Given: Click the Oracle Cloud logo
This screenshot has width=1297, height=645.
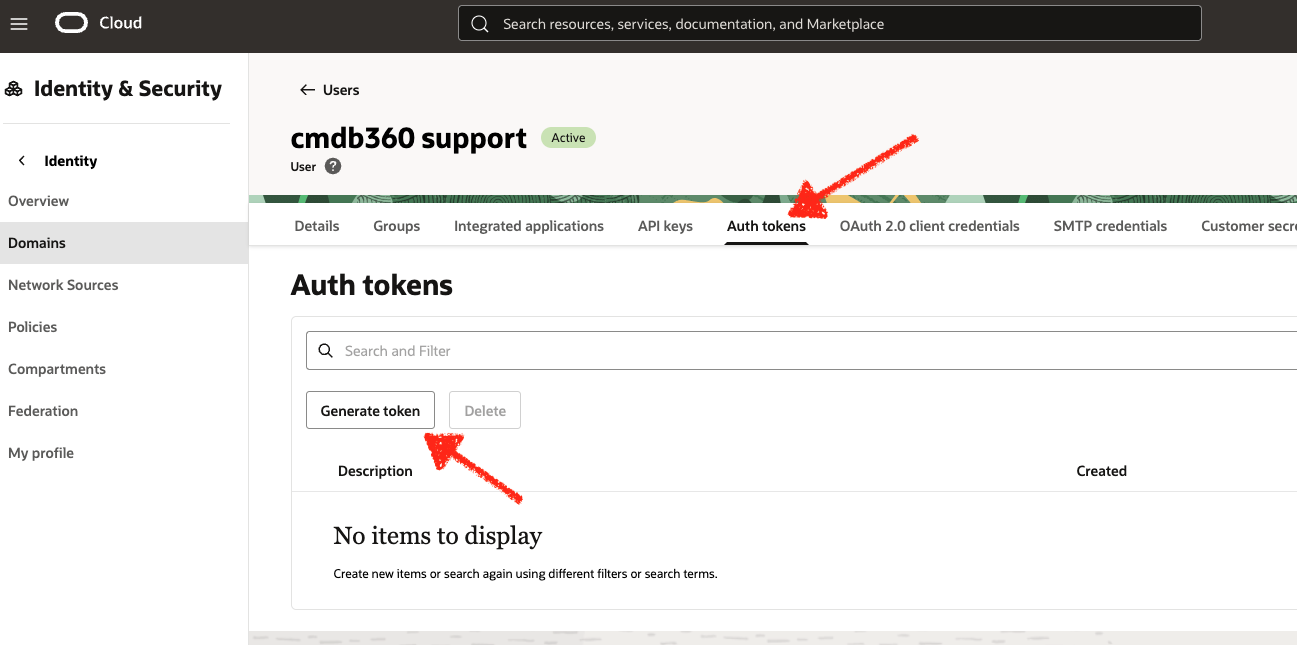Looking at the screenshot, I should coord(72,23).
